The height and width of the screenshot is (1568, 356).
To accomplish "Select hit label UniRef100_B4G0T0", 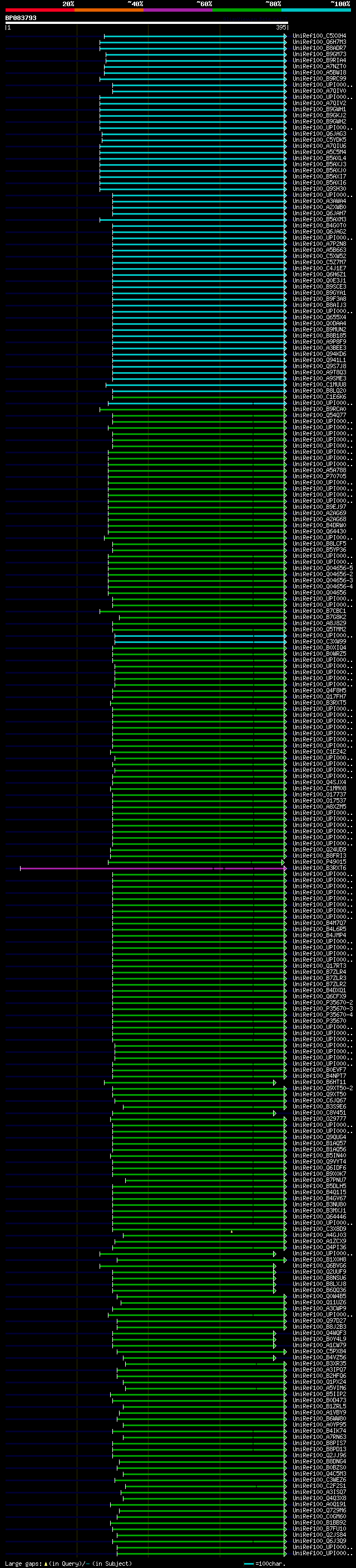I will click(x=319, y=225).
